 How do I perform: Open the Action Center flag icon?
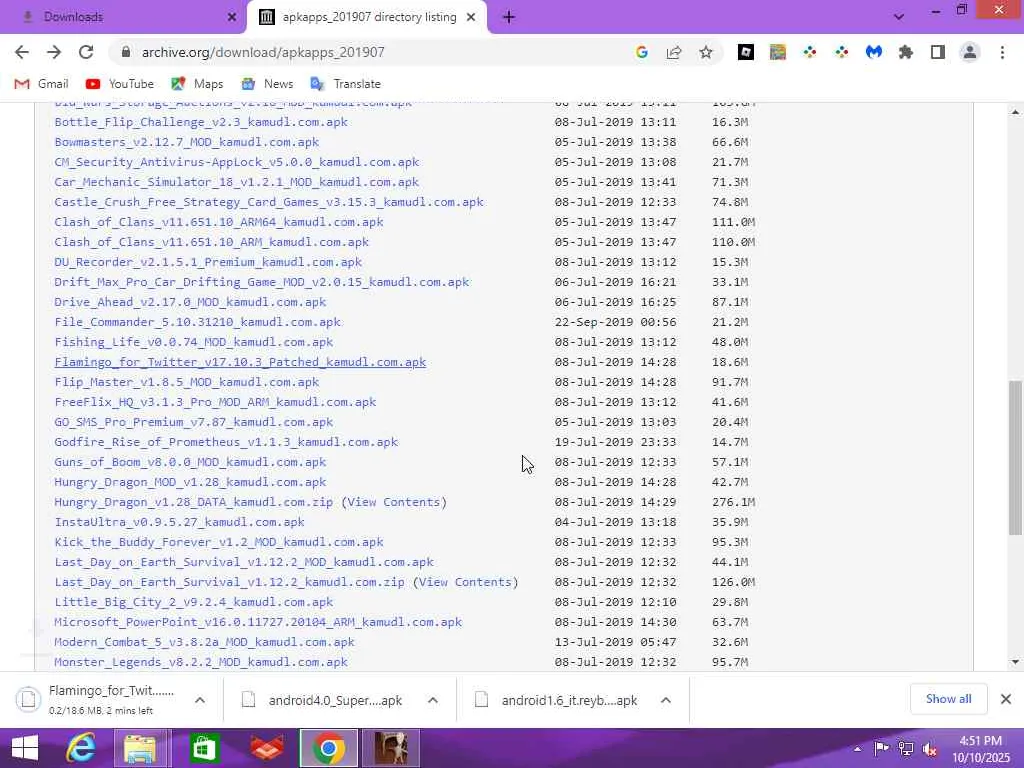tap(881, 749)
